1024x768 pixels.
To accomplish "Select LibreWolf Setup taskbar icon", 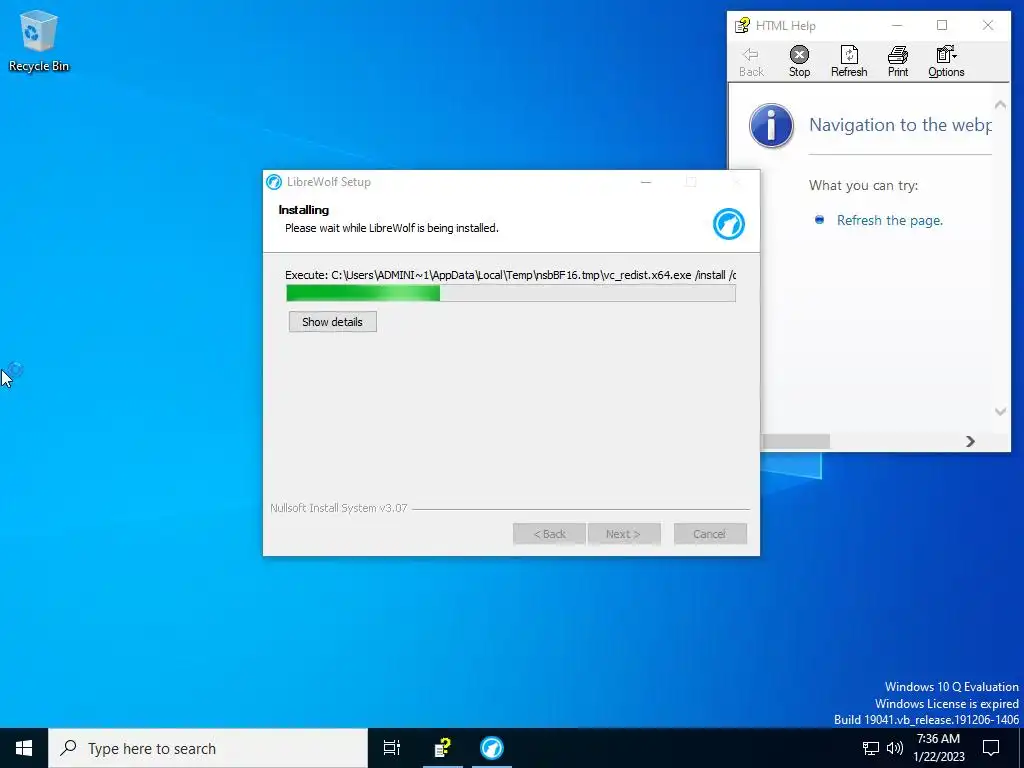I will coord(492,748).
